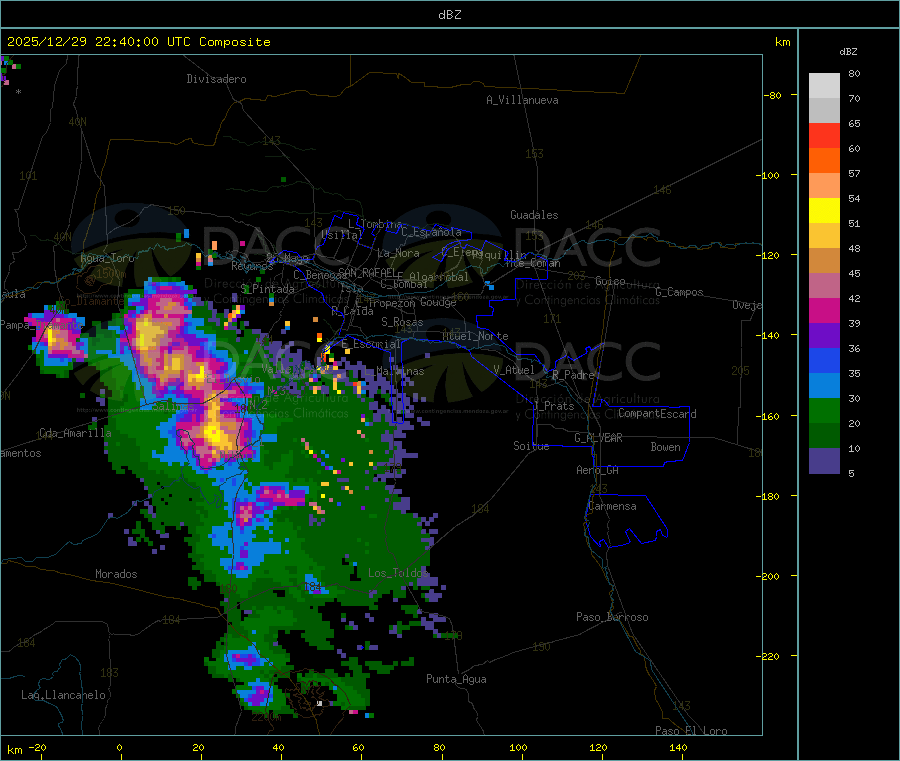
Task: Click the Los_Toldos label
Action: coord(398,573)
